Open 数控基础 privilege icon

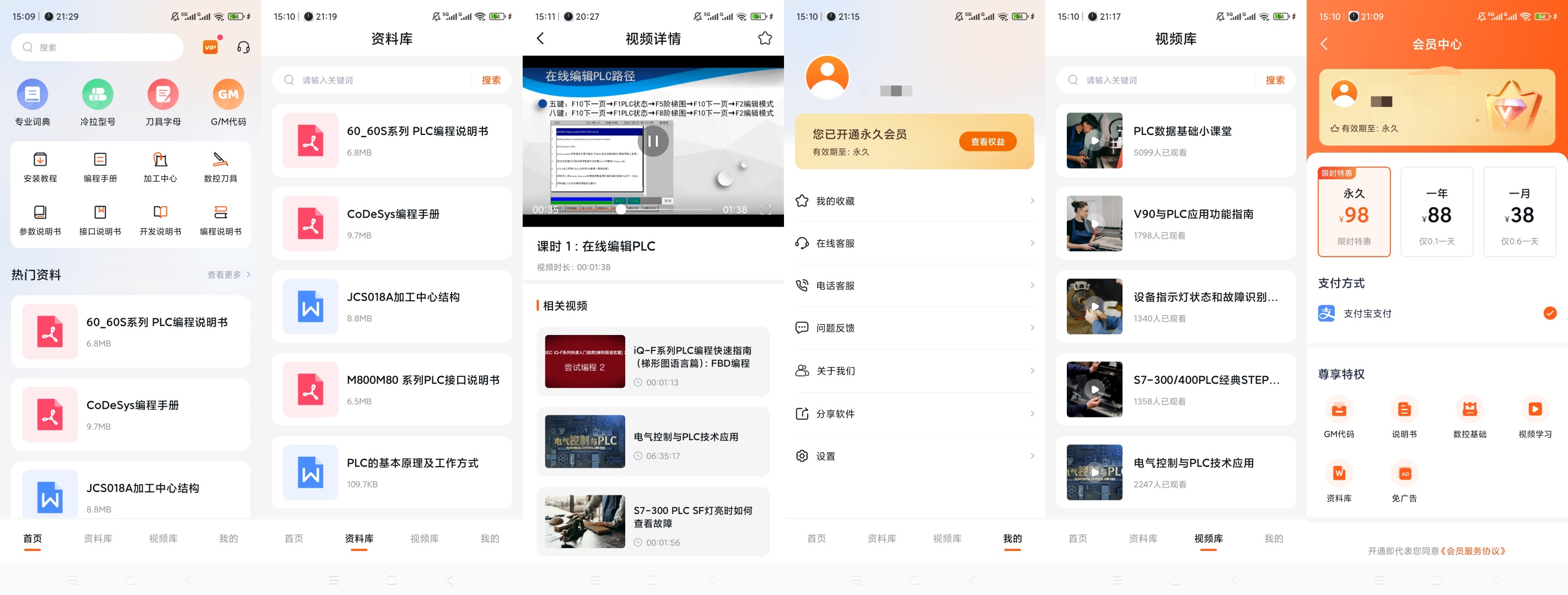pos(1469,409)
